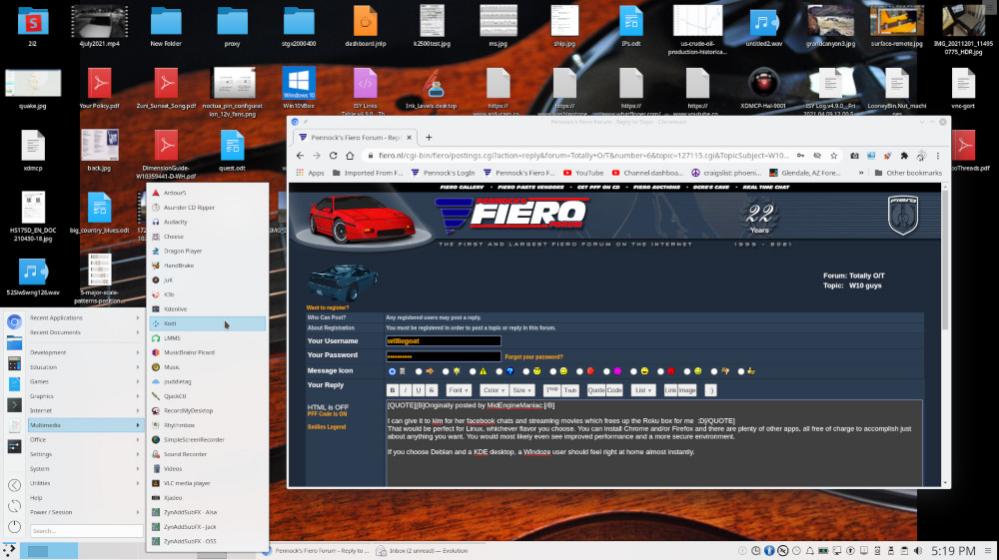Click the Fiero Gallery header link

461,187
